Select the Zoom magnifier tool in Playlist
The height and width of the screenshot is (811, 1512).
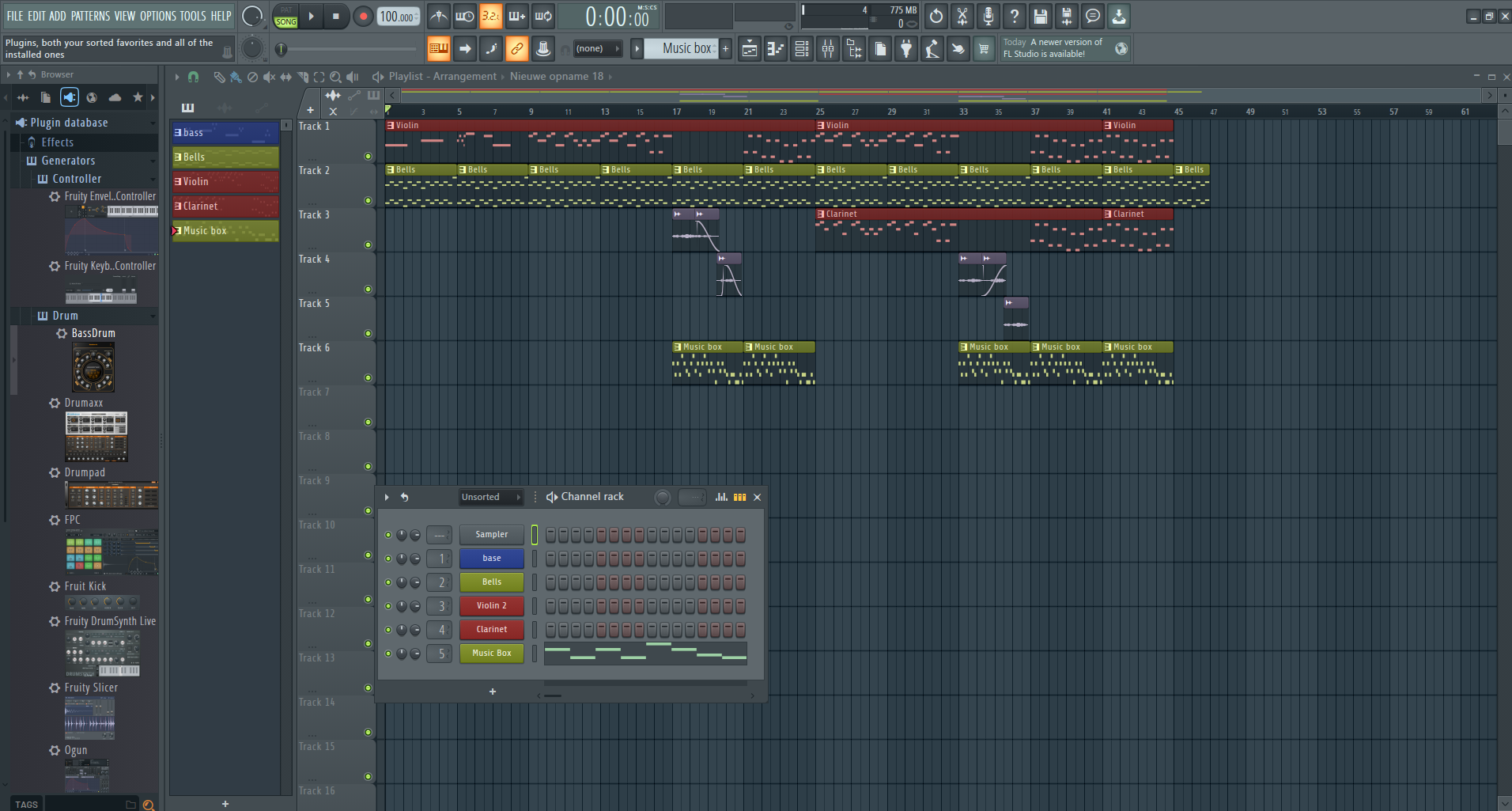pyautogui.click(x=335, y=77)
